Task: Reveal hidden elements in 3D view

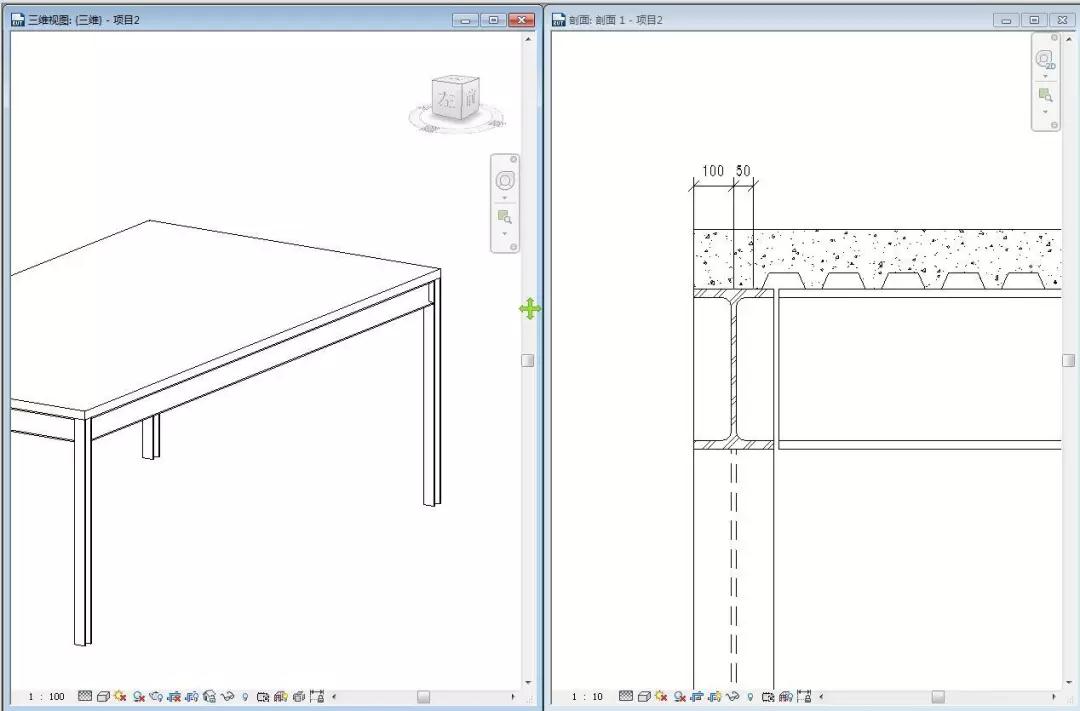Action: tap(245, 697)
